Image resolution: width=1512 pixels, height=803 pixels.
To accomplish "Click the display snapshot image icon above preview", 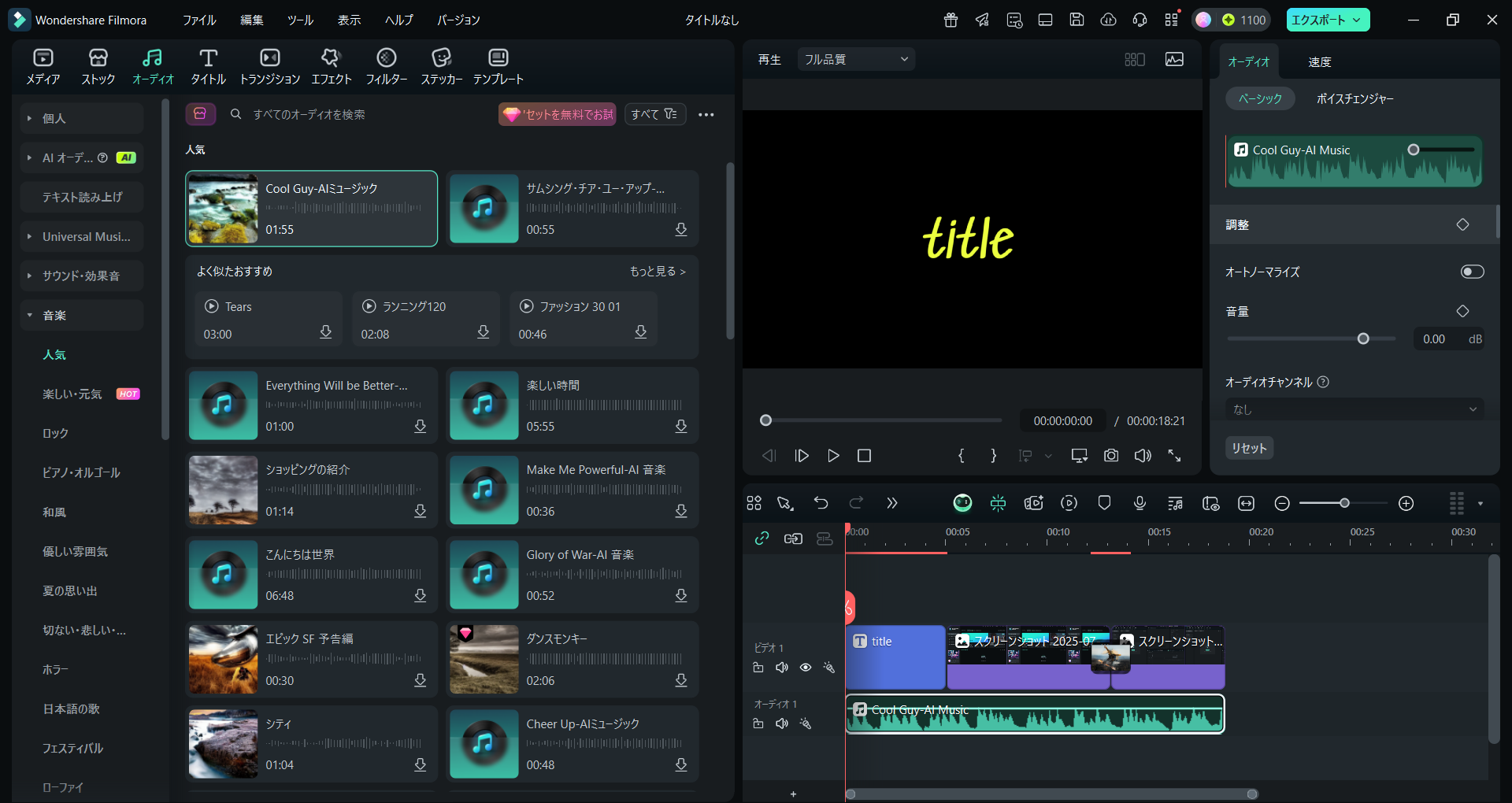I will [x=1174, y=60].
